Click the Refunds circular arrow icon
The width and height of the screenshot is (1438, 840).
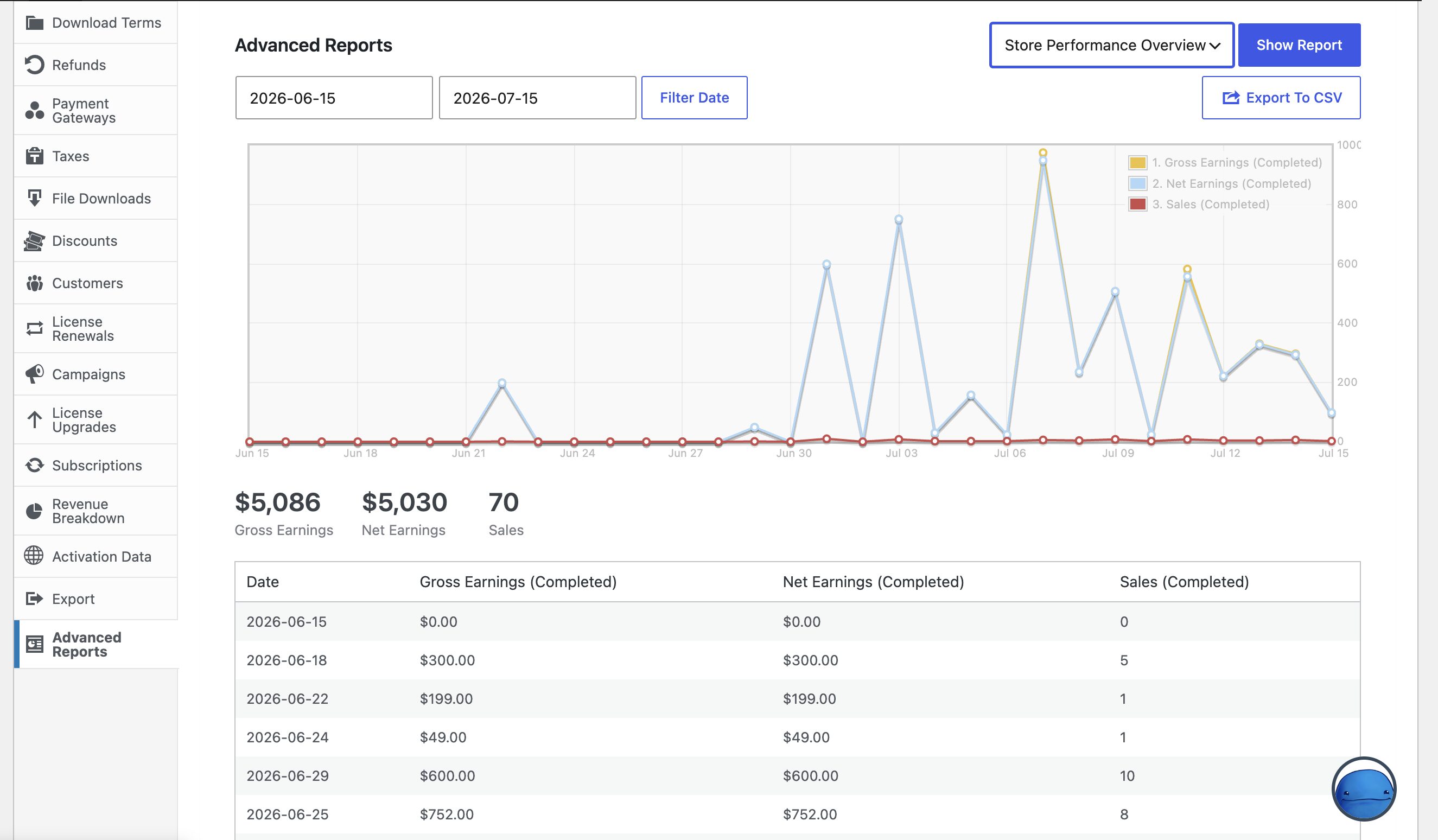coord(34,65)
